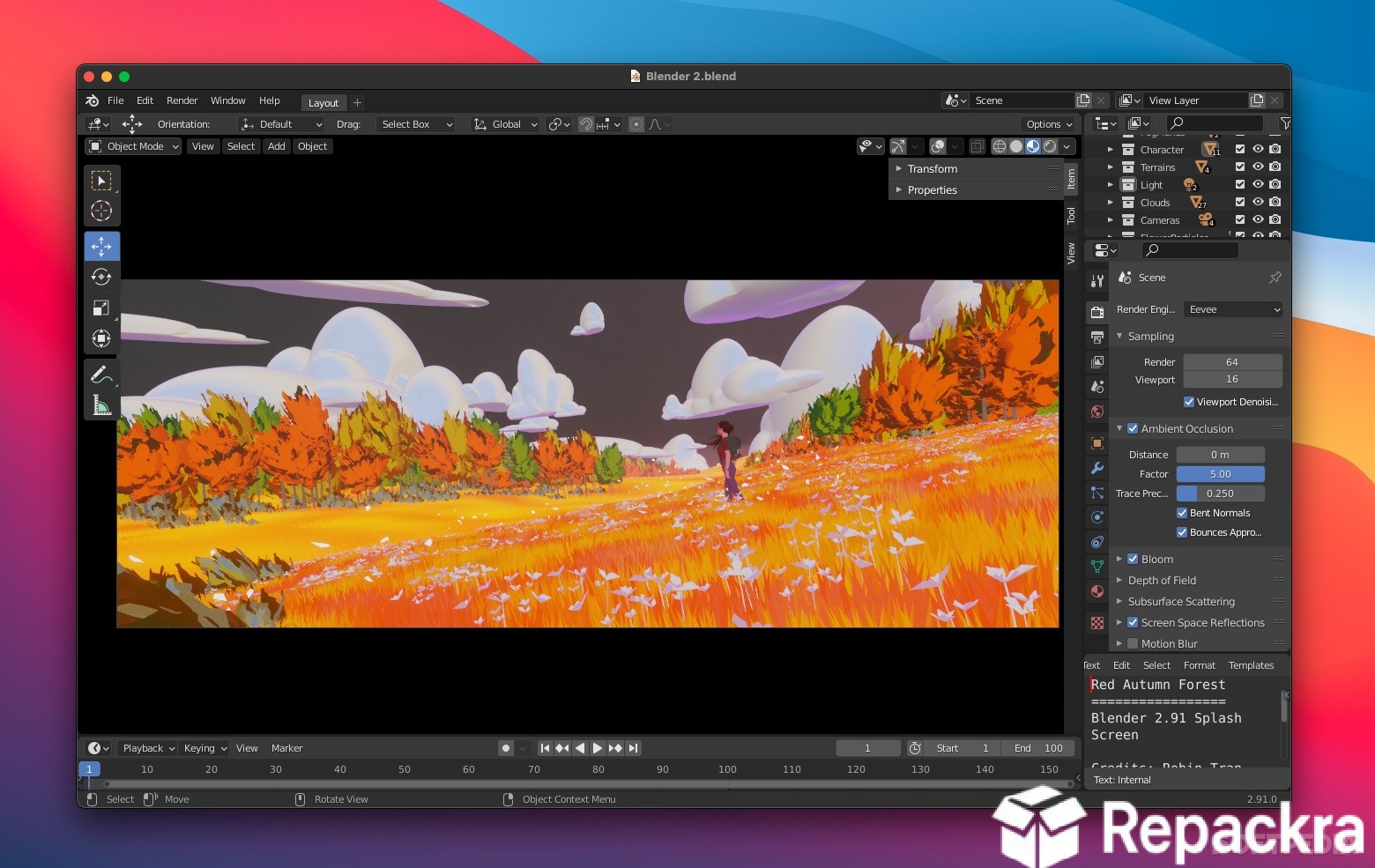The height and width of the screenshot is (868, 1375).
Task: Adjust the Ambient Occlusion Factor slider
Action: tap(1221, 474)
